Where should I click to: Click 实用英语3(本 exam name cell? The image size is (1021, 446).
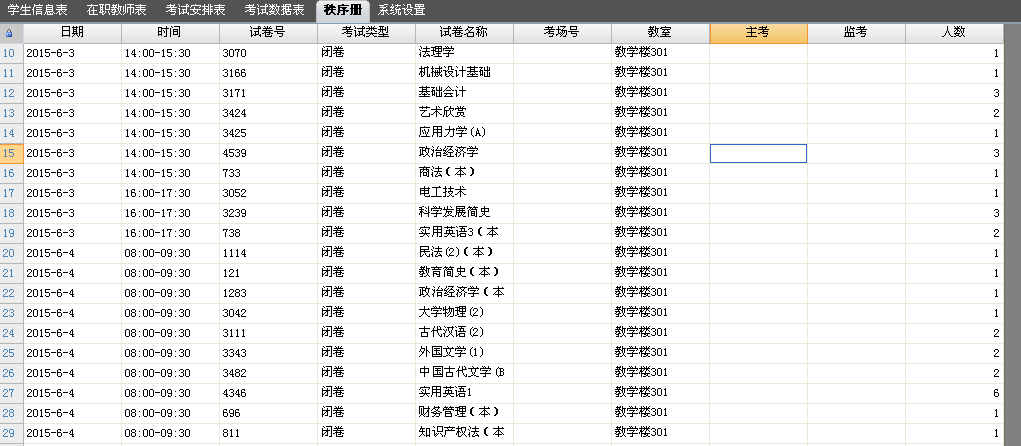464,233
